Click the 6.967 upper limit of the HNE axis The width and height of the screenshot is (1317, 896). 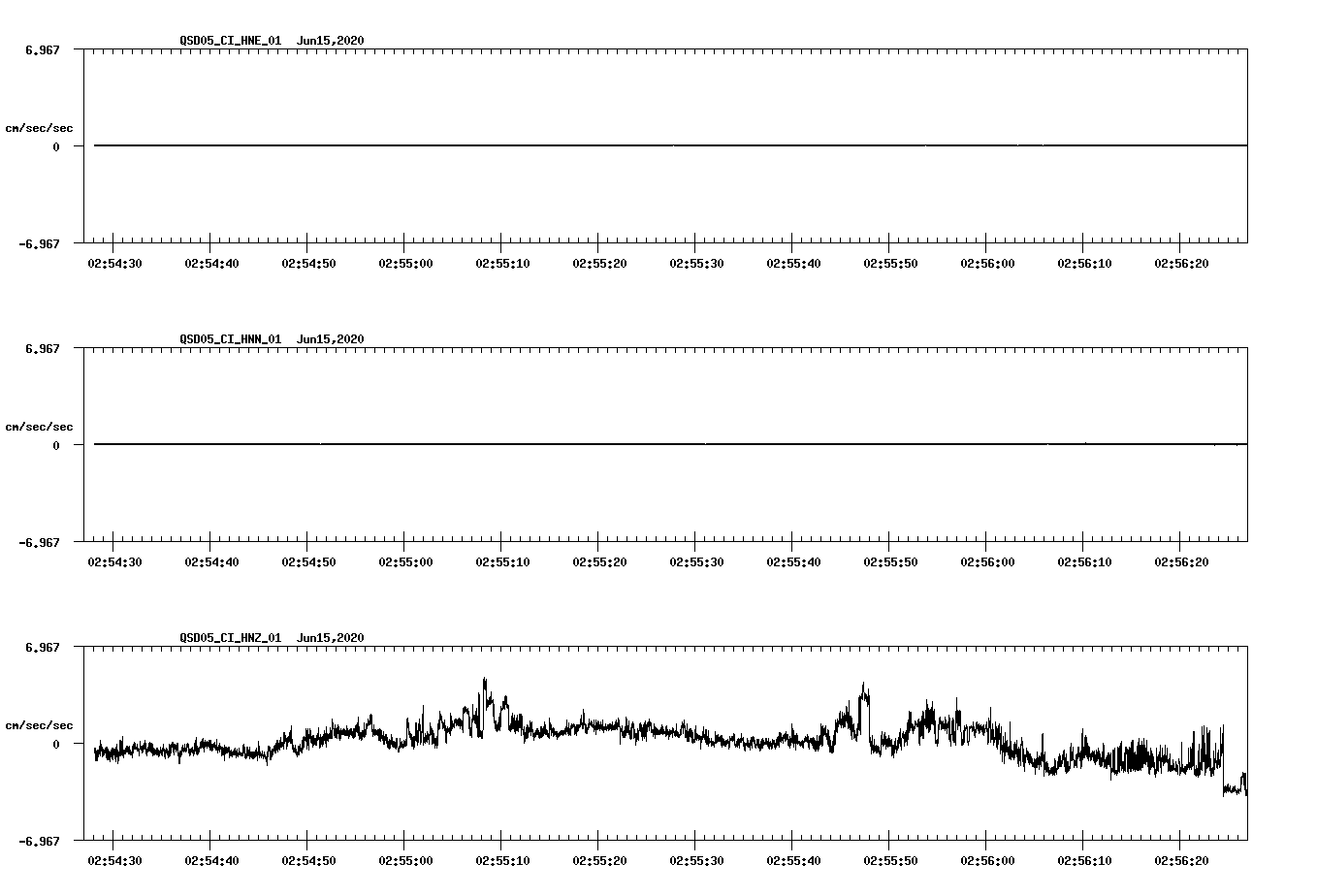[x=43, y=49]
